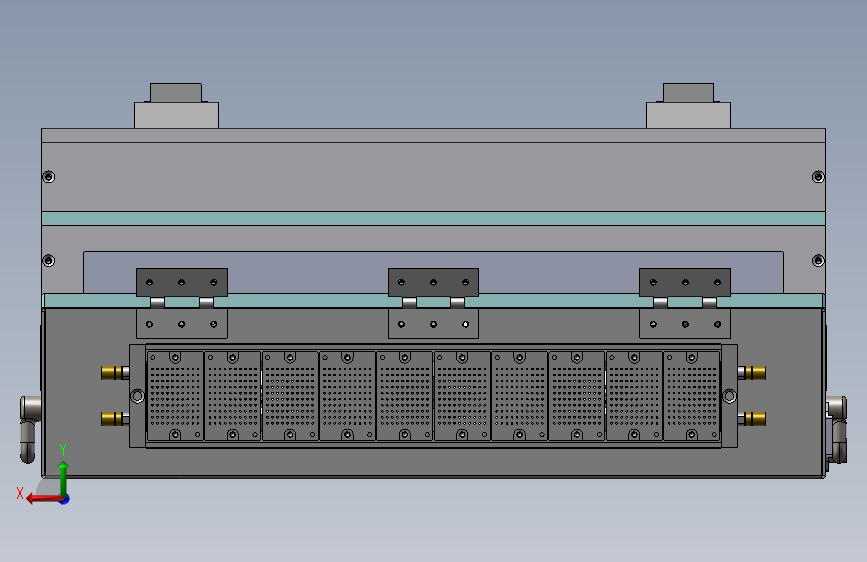Select the magenta hole on left lower hinge plate

coord(149,324)
